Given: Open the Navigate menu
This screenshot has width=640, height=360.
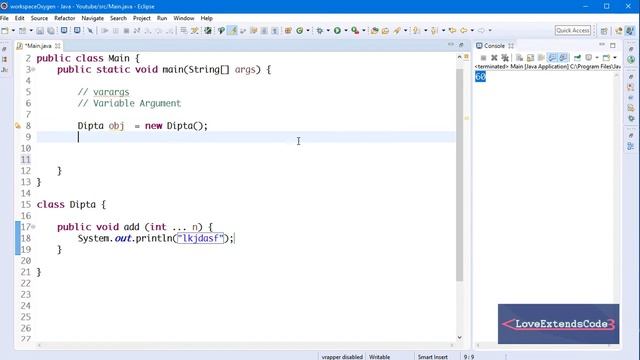Looking at the screenshot, I should pos(93,18).
